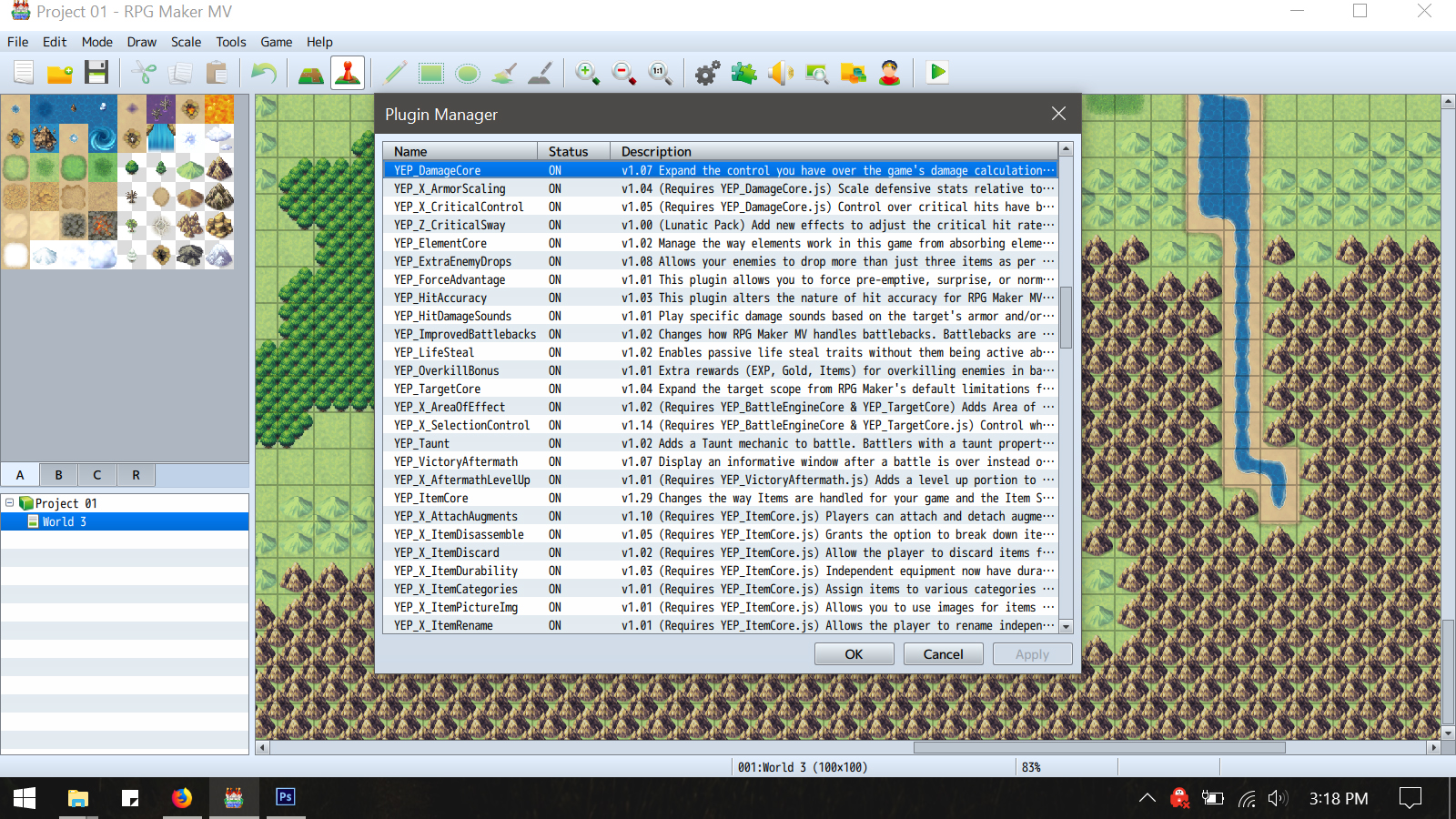Select the YEP_ElementCore plugin row

click(720, 243)
